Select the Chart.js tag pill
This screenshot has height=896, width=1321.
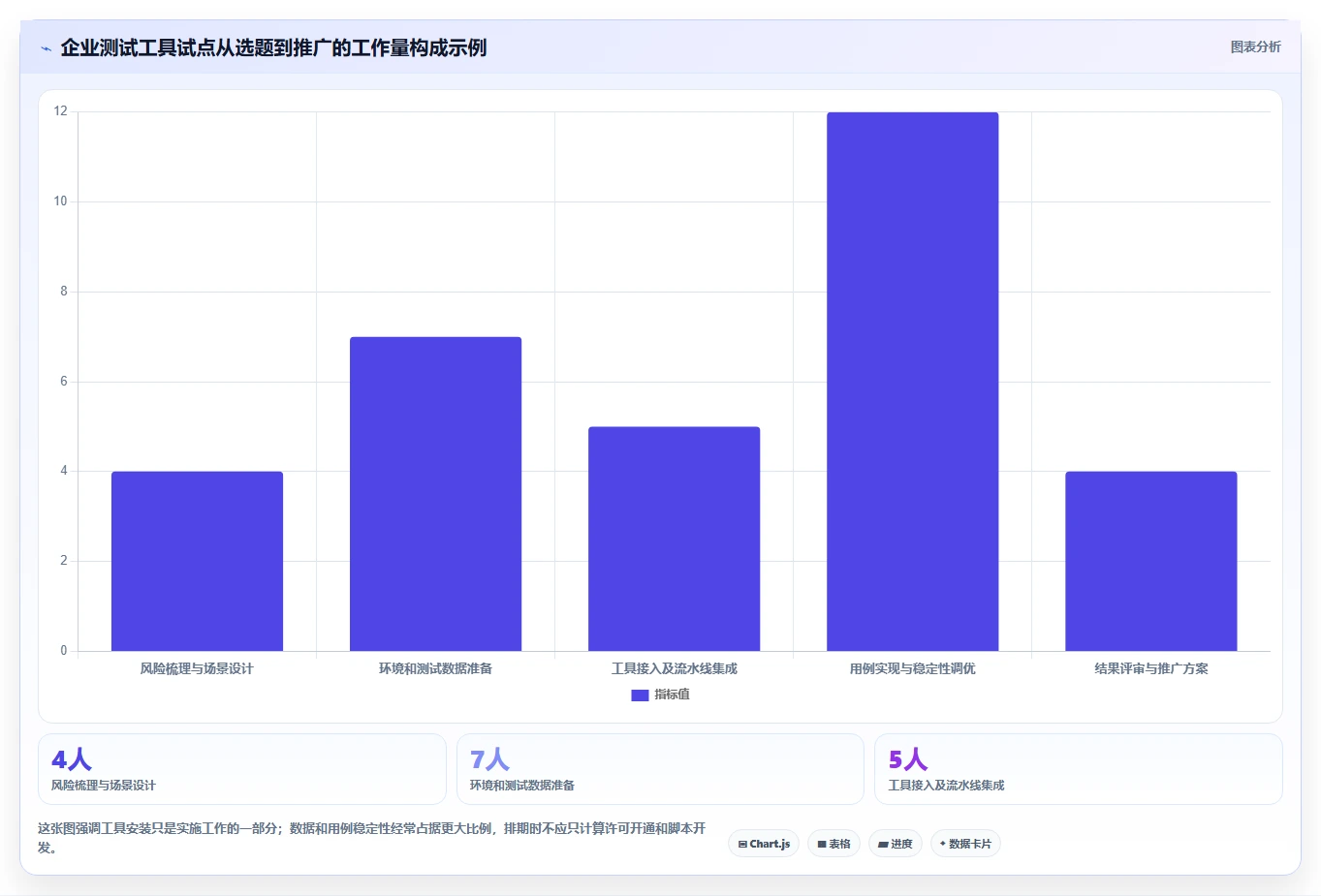(x=764, y=844)
